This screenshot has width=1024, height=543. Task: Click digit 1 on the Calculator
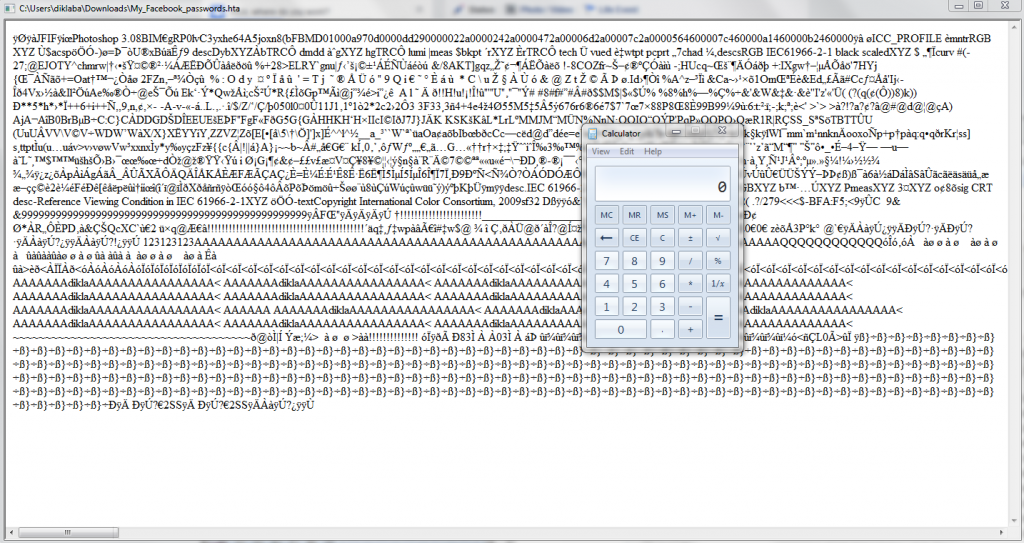(606, 306)
